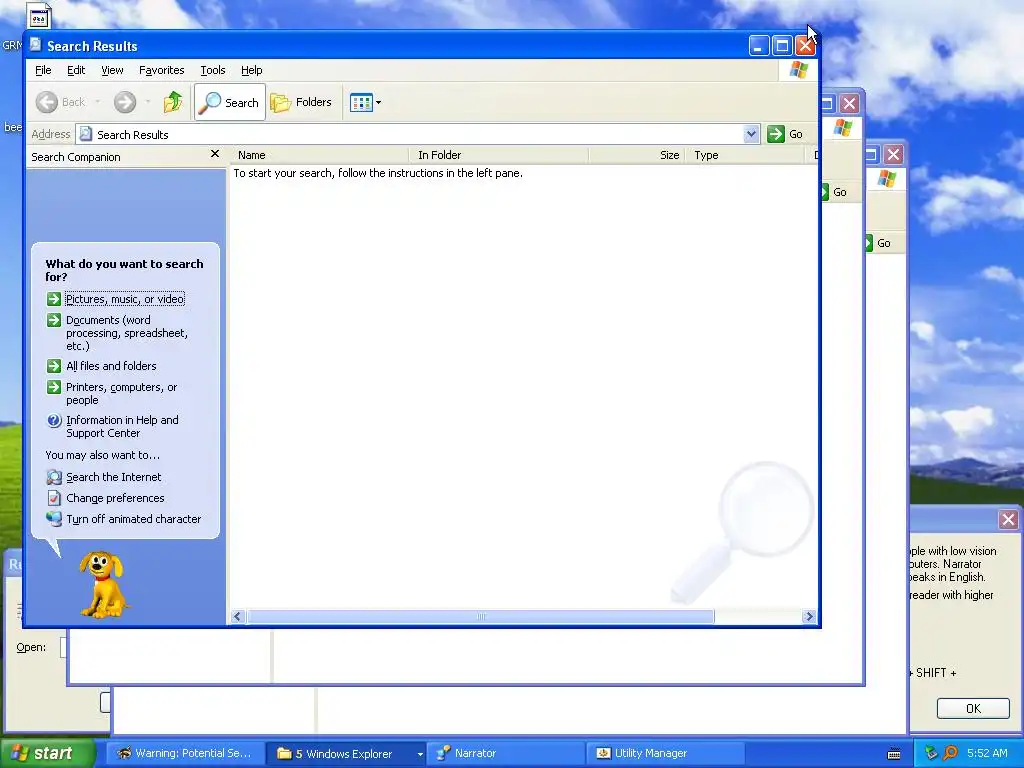The height and width of the screenshot is (768, 1024).
Task: Open Information in Help and Support Center
Action: 122,426
